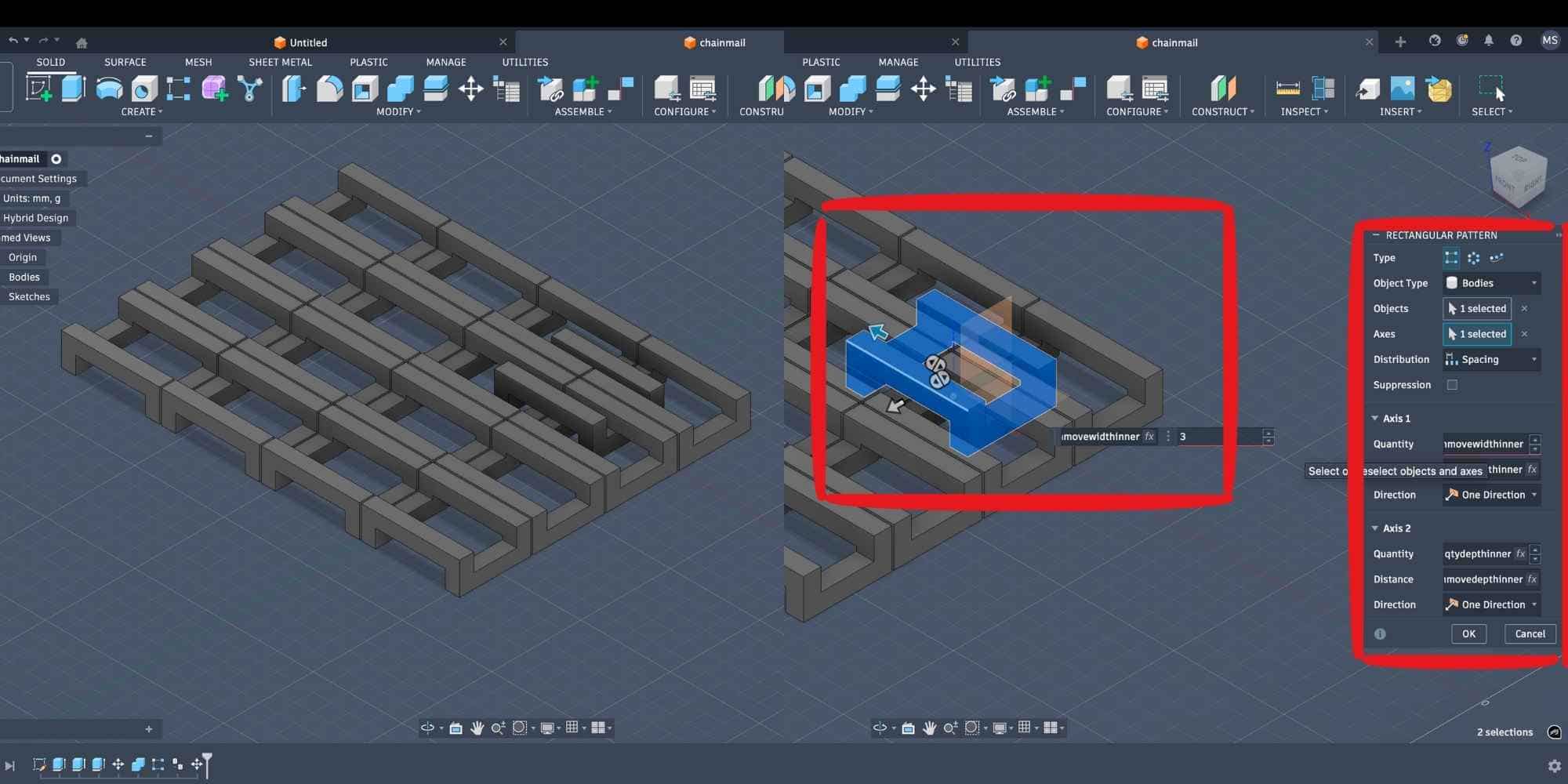Activate Move/Copy tool in right window toolbar
Screen dimensions: 1568x784
(x=924, y=89)
